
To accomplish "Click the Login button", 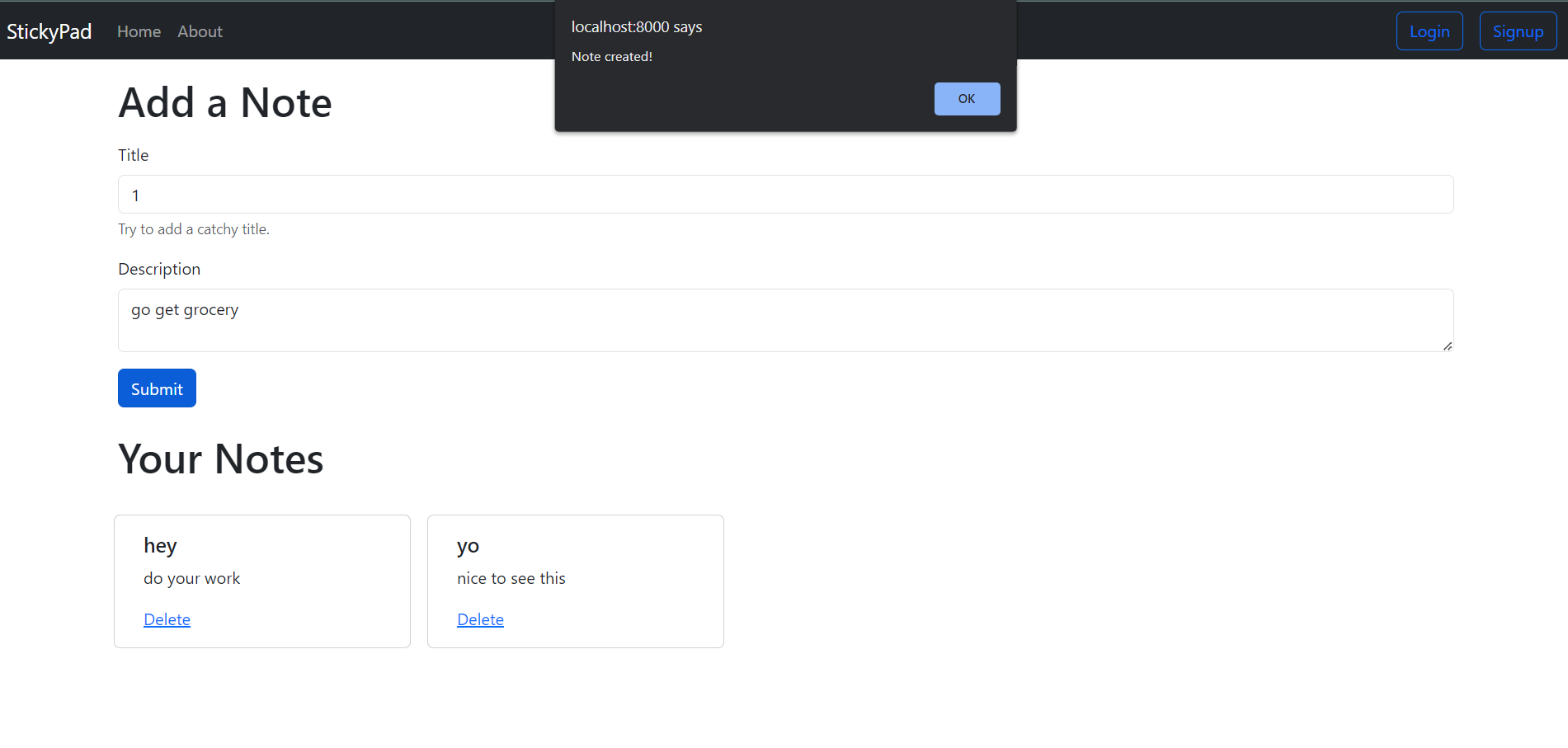I will [x=1429, y=31].
